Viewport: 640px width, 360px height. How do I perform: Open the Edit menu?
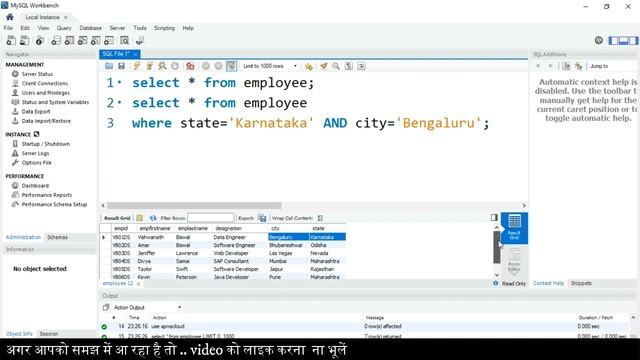click(x=25, y=28)
